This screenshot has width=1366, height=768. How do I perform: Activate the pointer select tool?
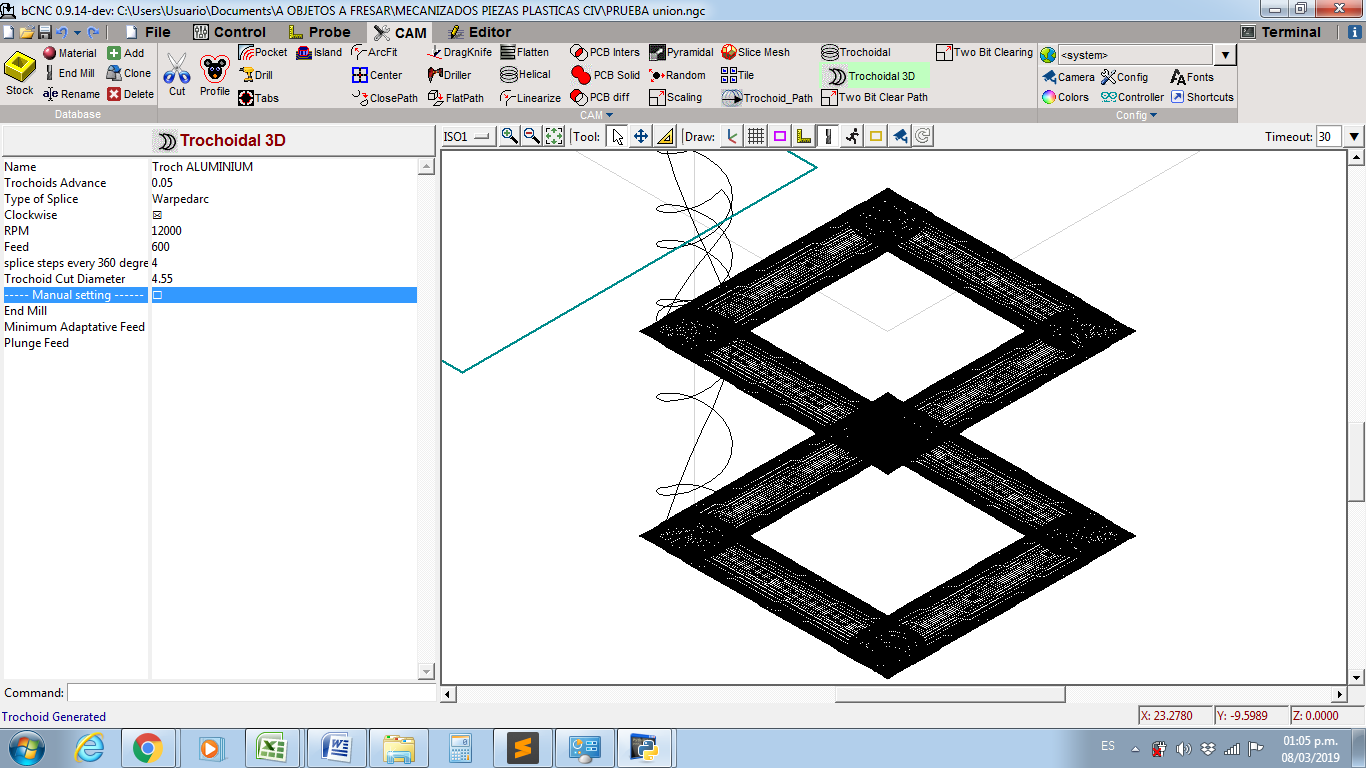(618, 136)
